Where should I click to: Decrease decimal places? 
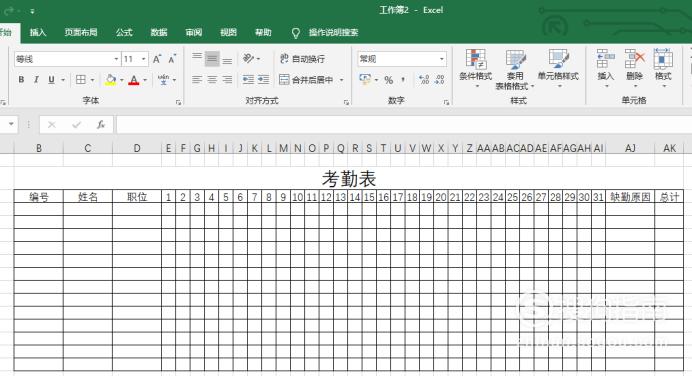tap(440, 79)
